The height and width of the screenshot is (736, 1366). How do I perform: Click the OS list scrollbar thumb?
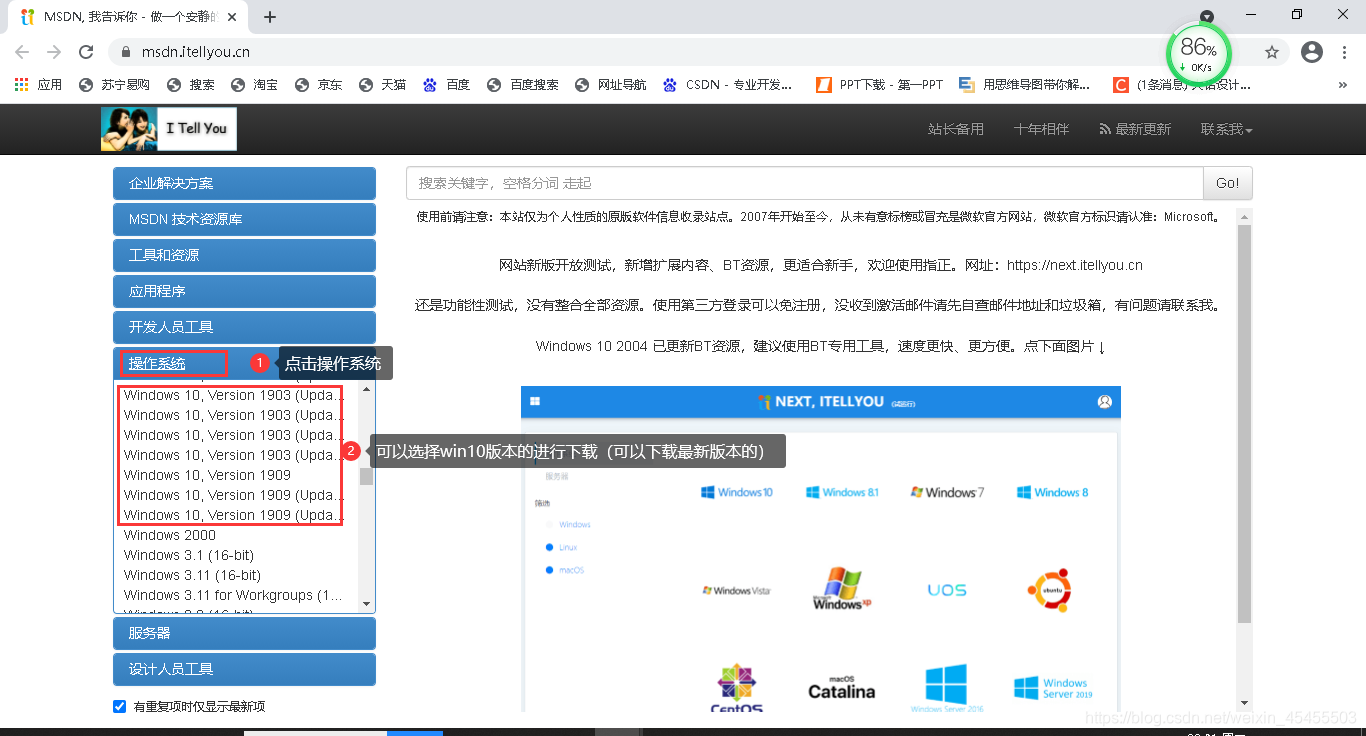tap(366, 476)
